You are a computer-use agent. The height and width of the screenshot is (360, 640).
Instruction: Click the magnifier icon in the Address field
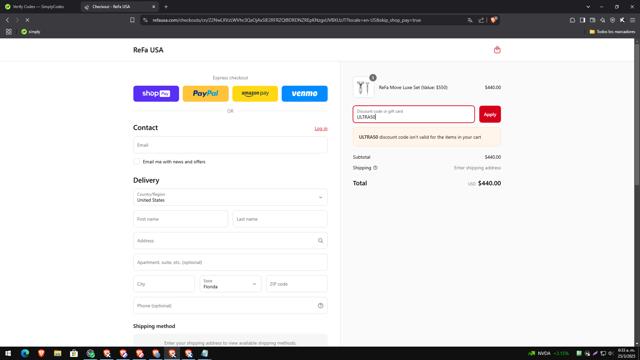click(320, 241)
